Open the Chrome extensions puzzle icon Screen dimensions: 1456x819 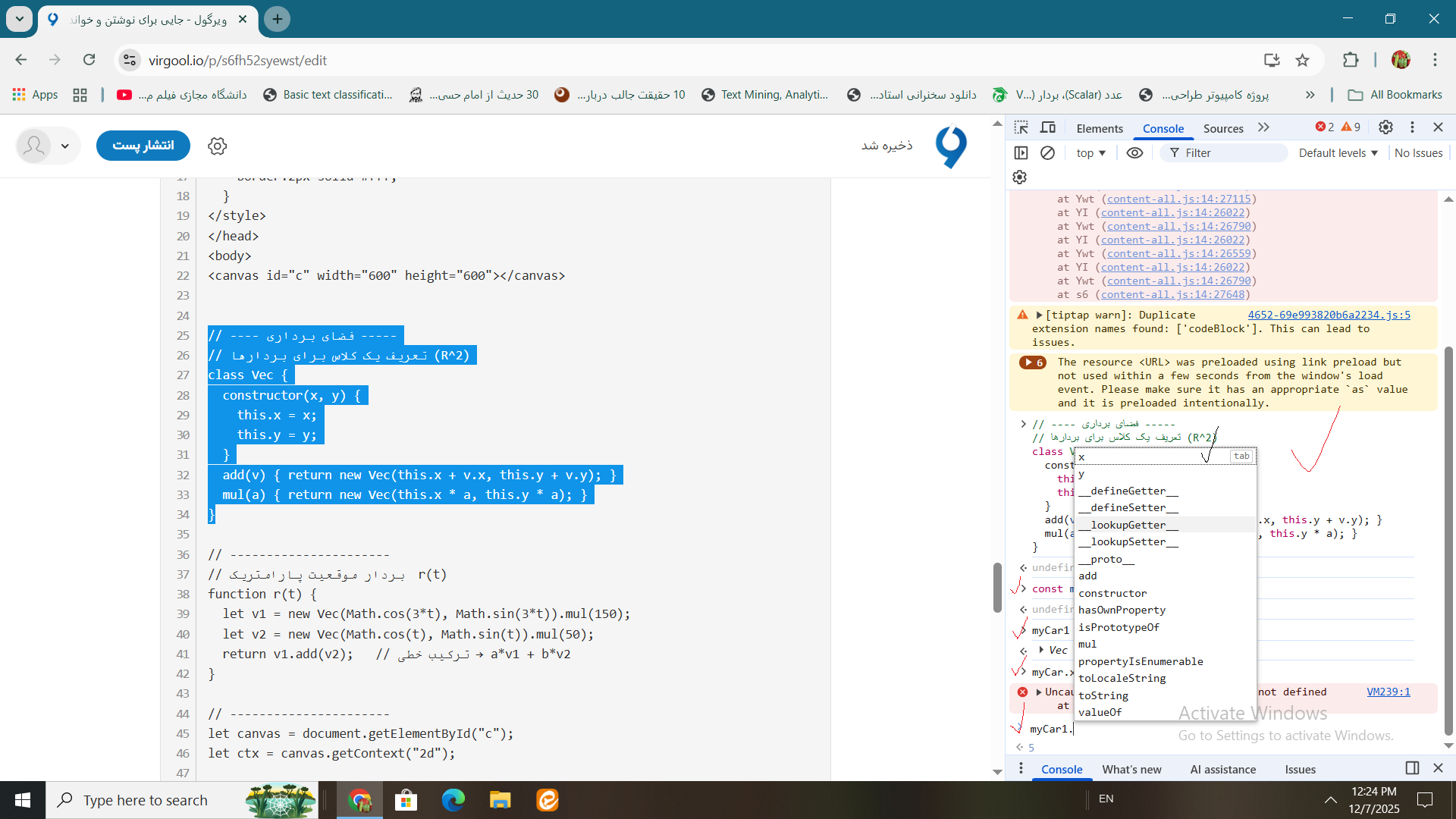[1351, 60]
